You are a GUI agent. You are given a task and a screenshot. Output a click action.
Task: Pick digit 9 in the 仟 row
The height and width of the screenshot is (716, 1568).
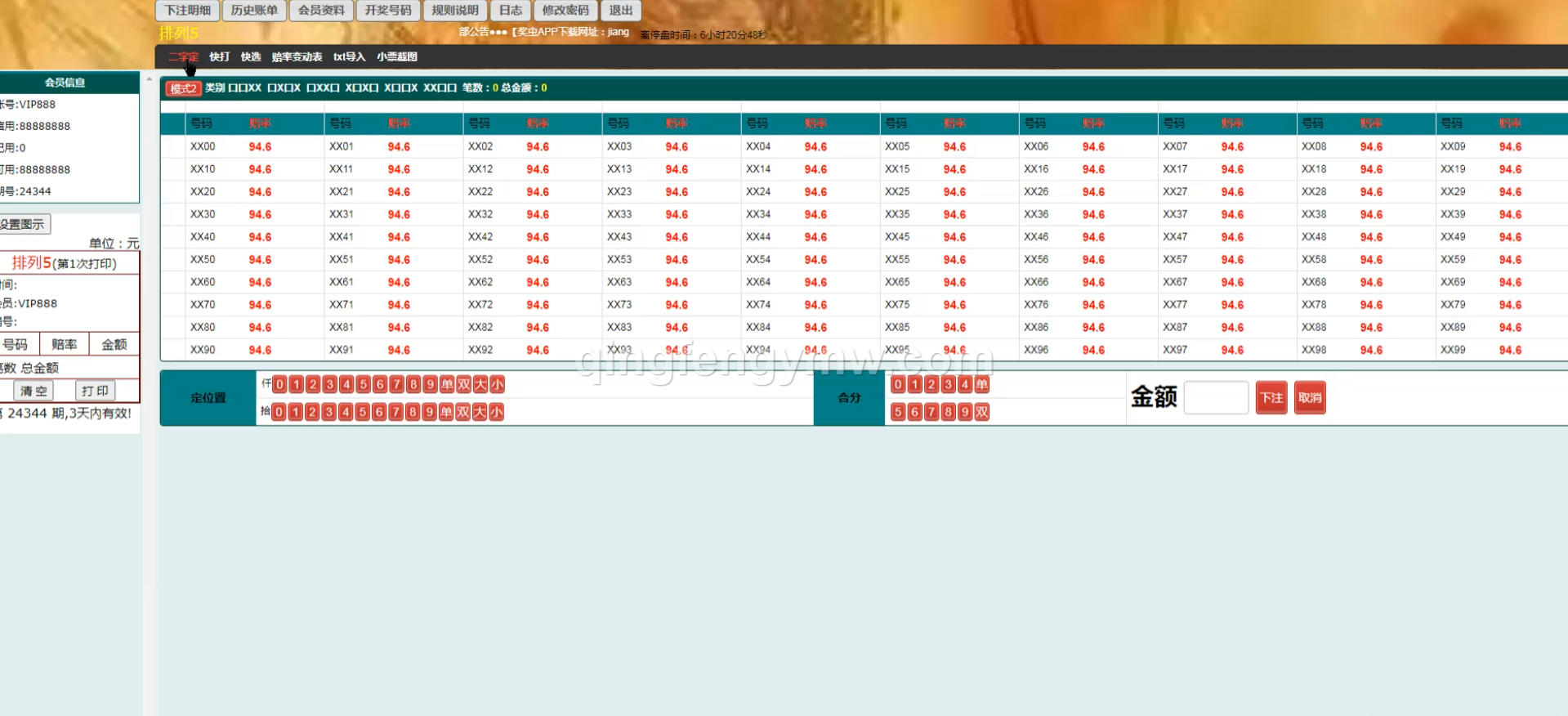tap(430, 384)
